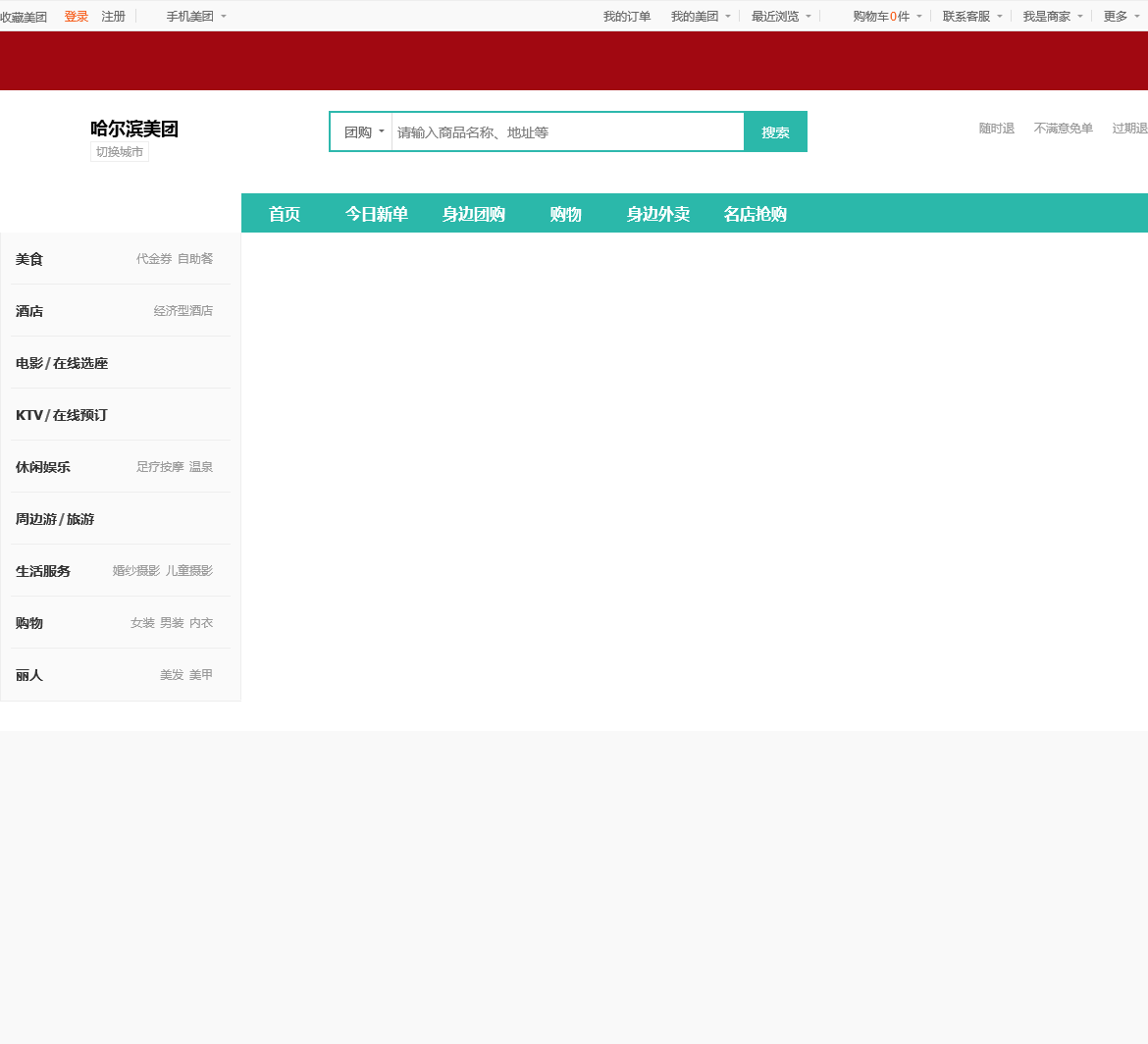The height and width of the screenshot is (1044, 1148).
Task: Select 温泉 subcategory
Action: click(x=200, y=466)
